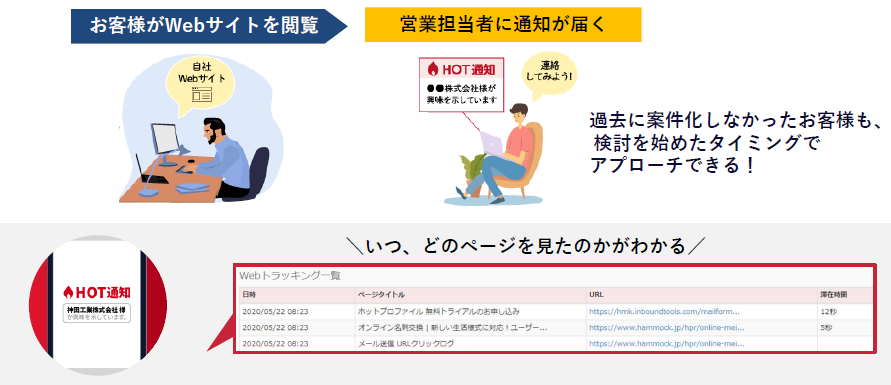891x385 pixels.
Task: Open the URL link in the メール送信 URLクリックログ row
Action: point(667,344)
